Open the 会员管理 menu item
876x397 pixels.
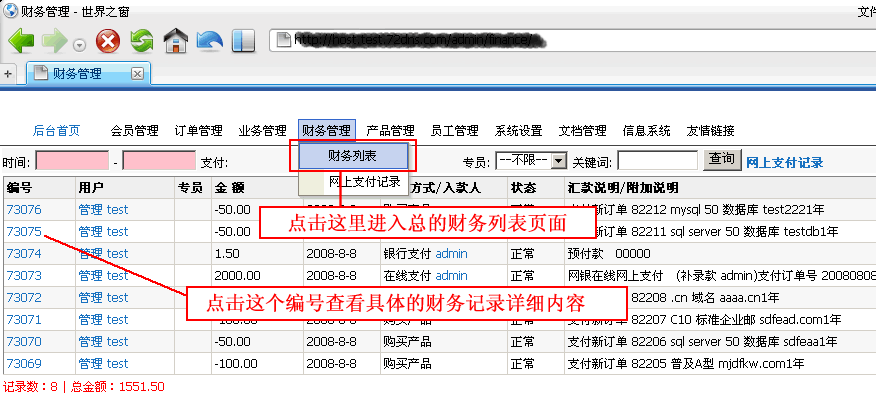click(x=135, y=131)
